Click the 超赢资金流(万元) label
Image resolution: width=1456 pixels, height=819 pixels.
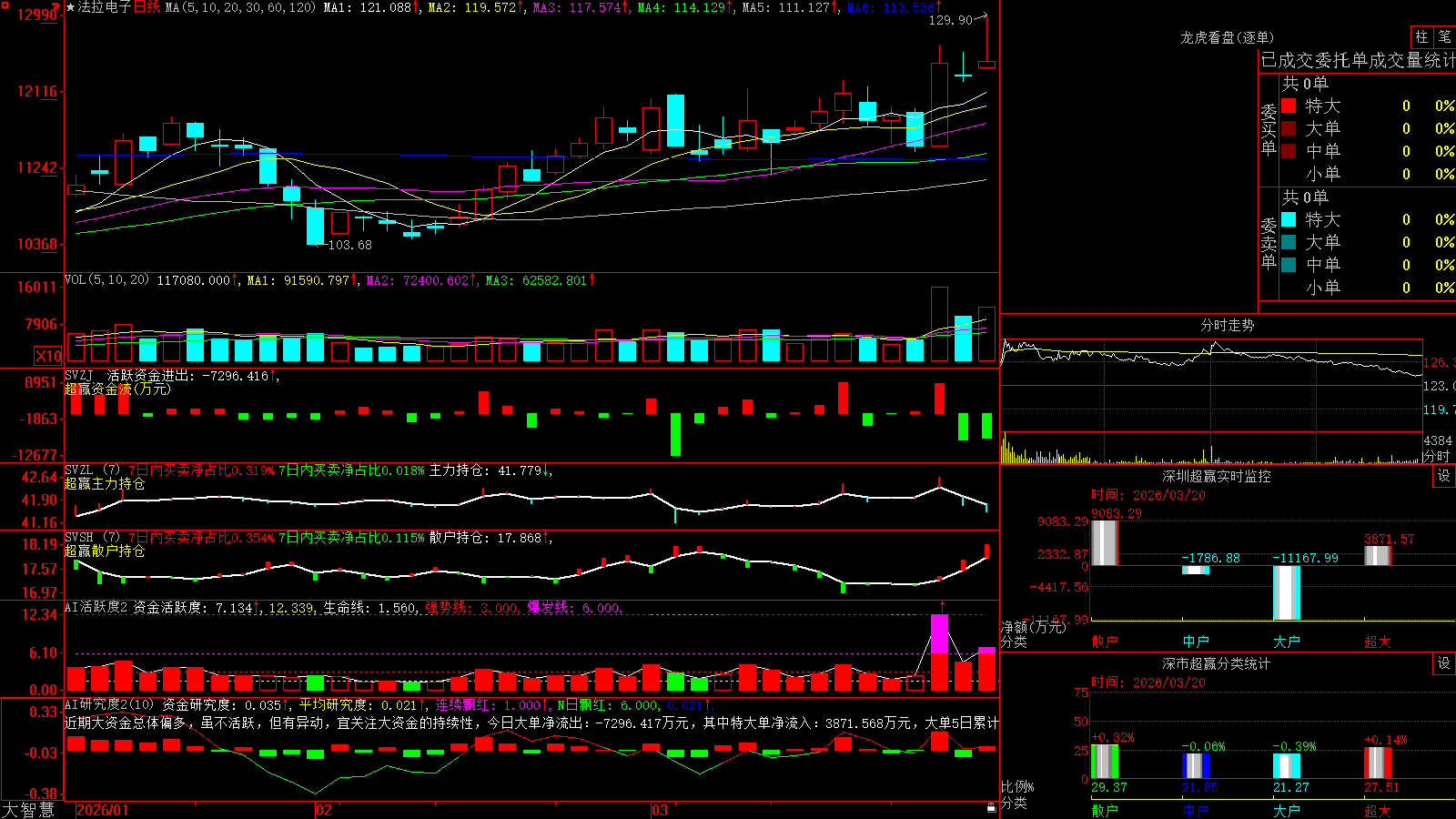[117, 389]
